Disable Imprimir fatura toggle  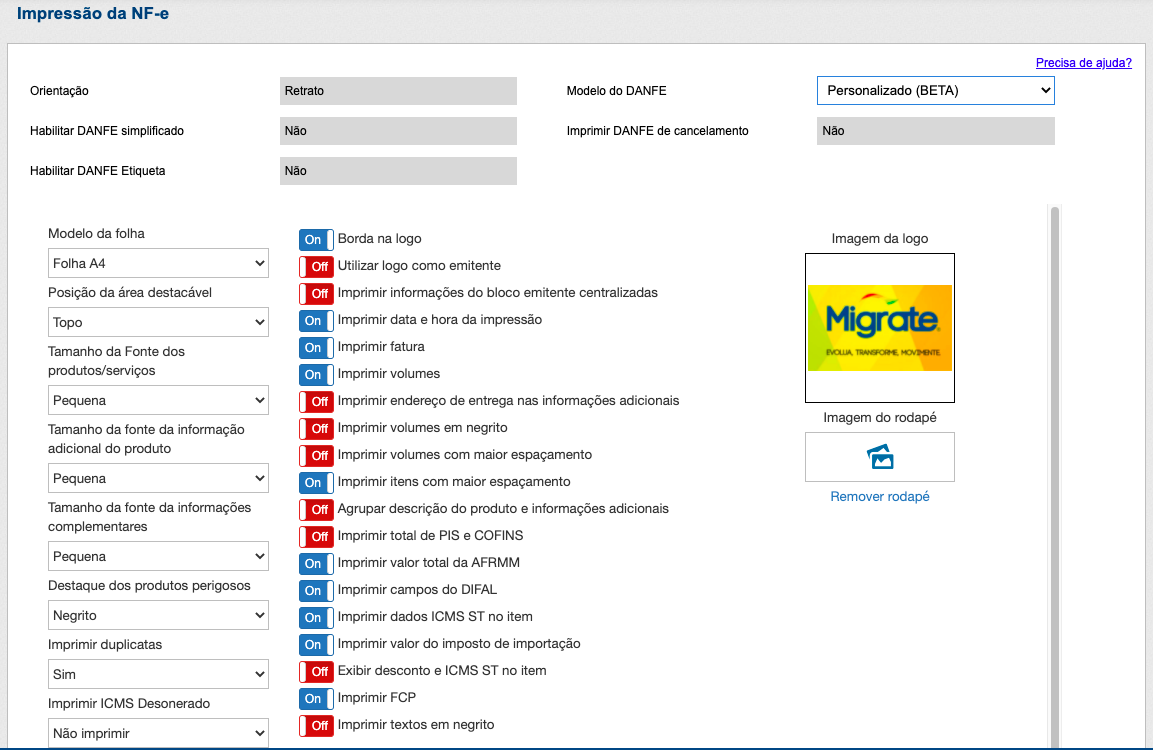coord(316,348)
